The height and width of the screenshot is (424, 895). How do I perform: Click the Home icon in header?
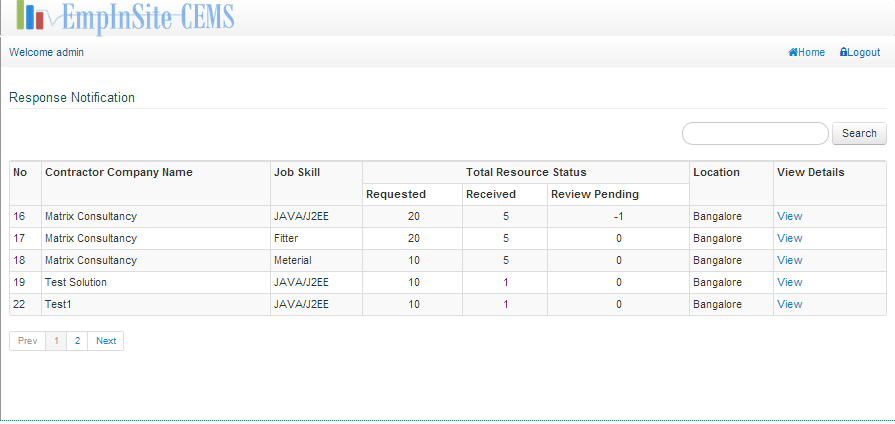click(793, 52)
